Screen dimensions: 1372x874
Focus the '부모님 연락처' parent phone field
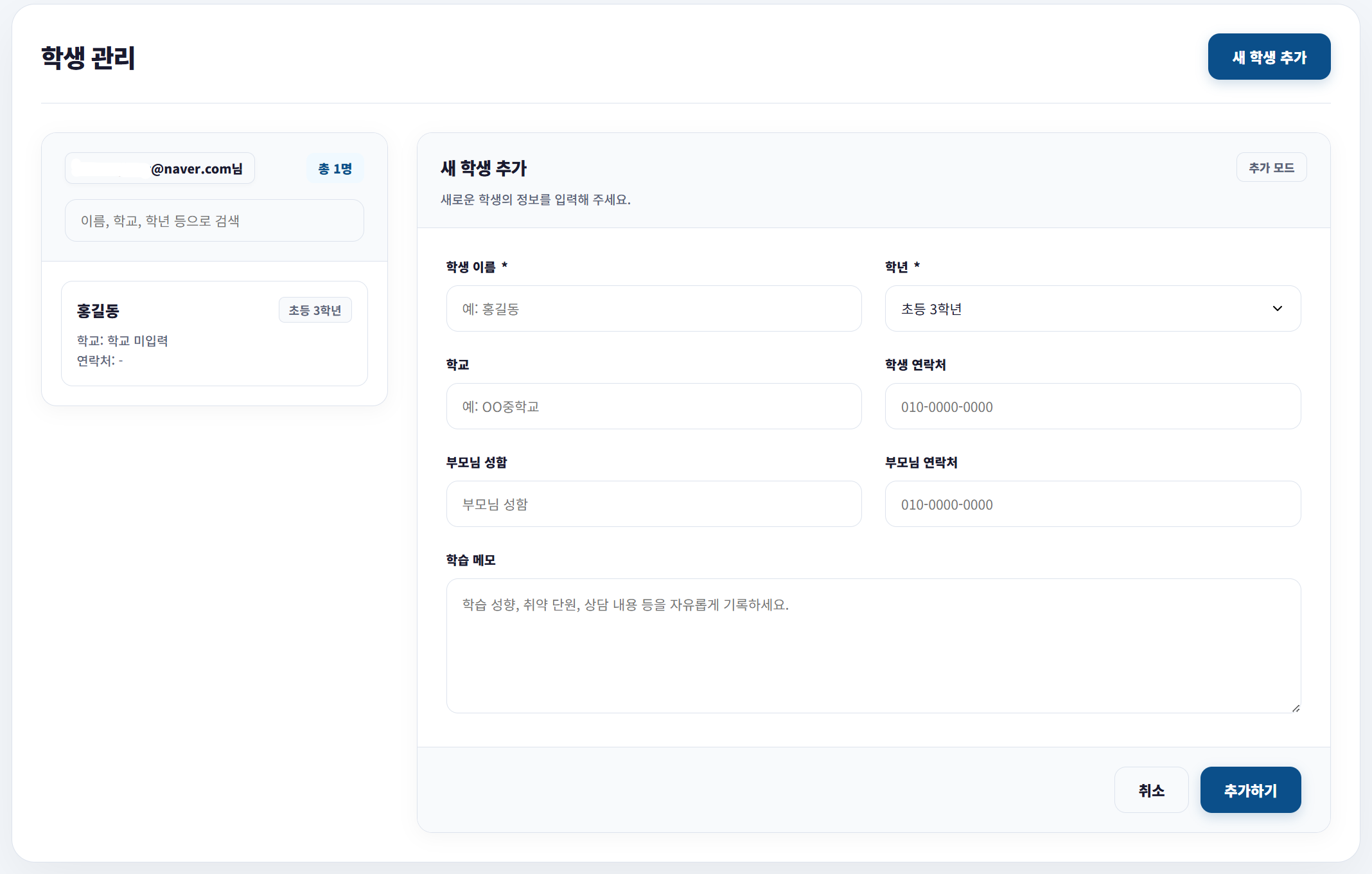coord(1092,504)
